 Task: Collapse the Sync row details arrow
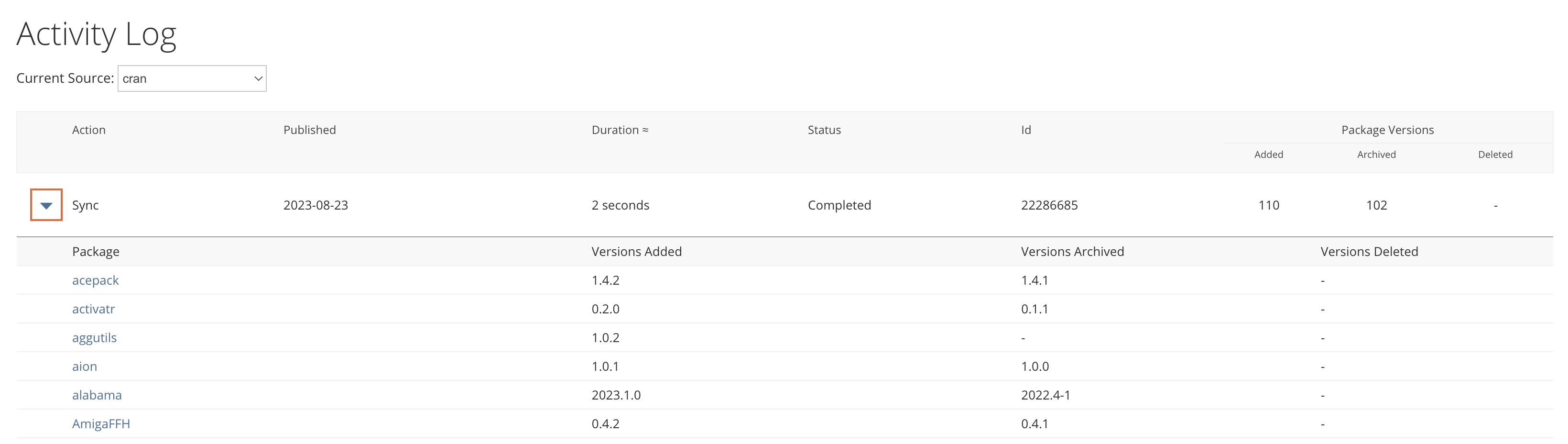point(46,205)
